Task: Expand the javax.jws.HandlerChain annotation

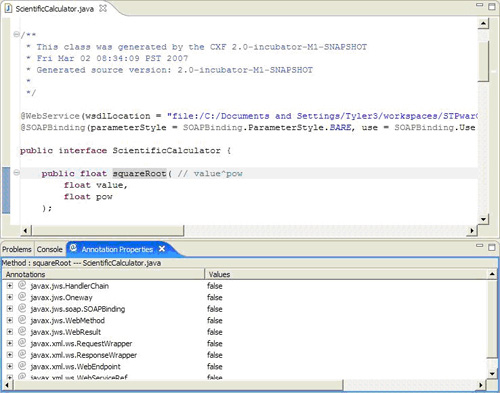Action: pyautogui.click(x=10, y=286)
